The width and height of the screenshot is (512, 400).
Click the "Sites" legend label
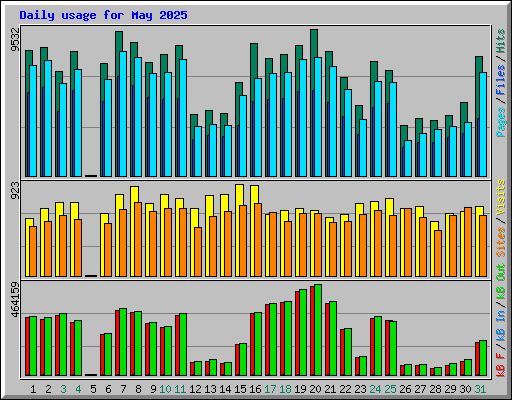click(x=501, y=242)
